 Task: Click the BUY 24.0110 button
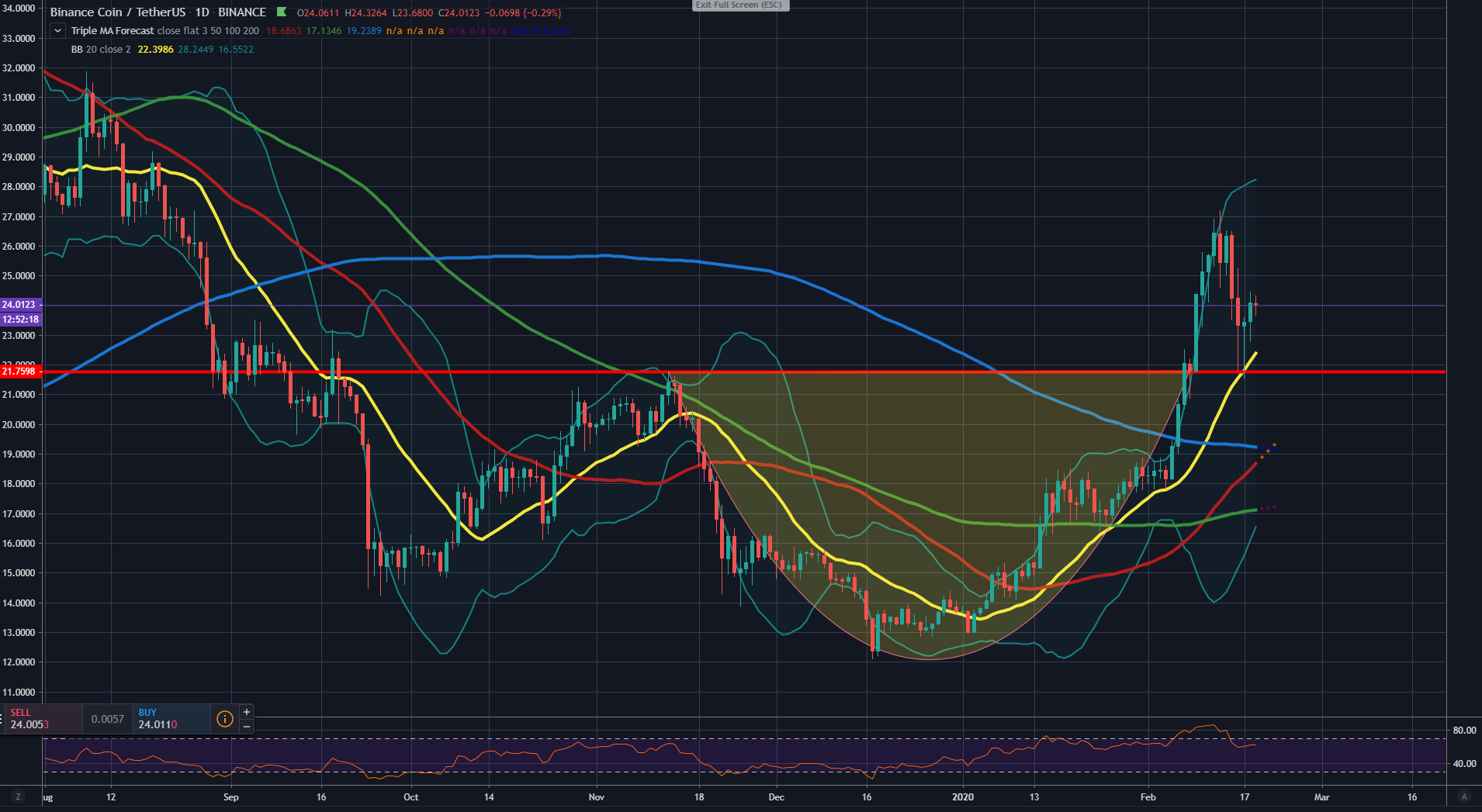171,719
